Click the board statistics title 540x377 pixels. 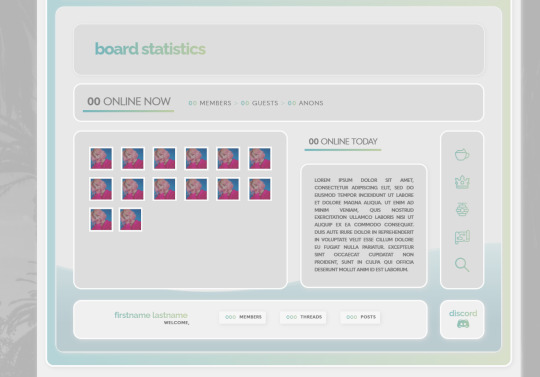[x=150, y=49]
